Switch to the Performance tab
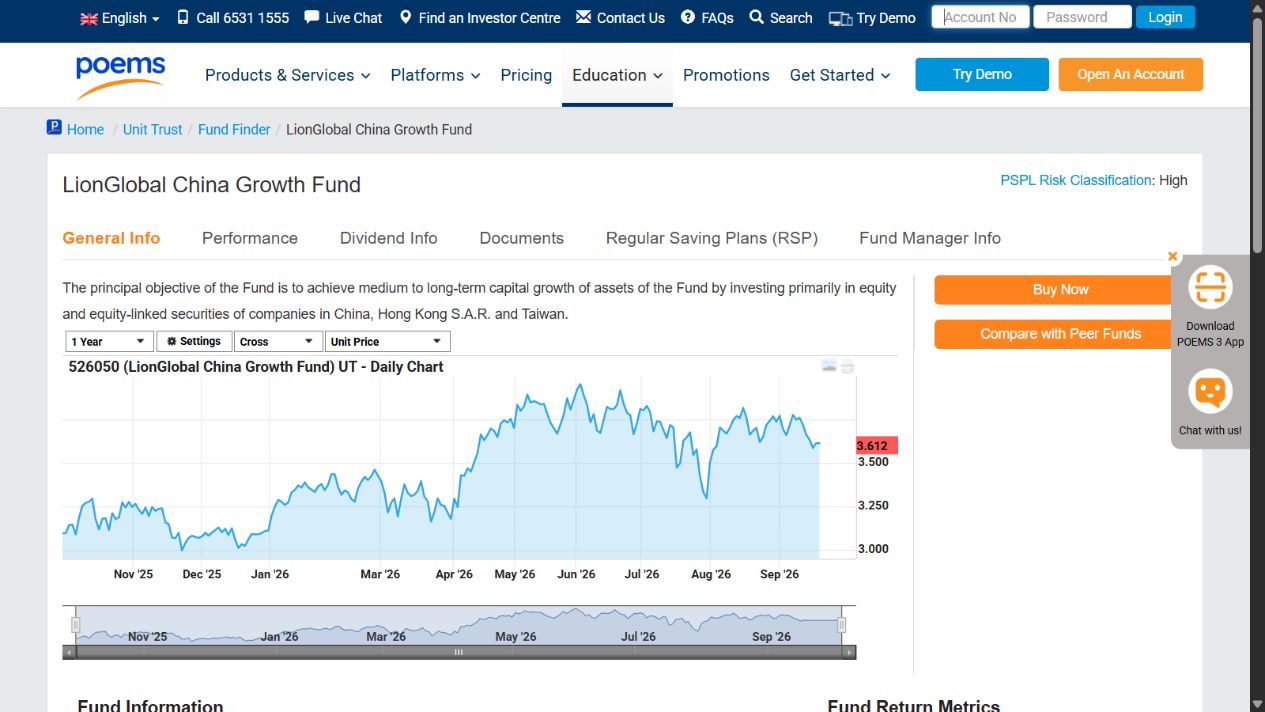Image resolution: width=1265 pixels, height=712 pixels. pyautogui.click(x=250, y=238)
